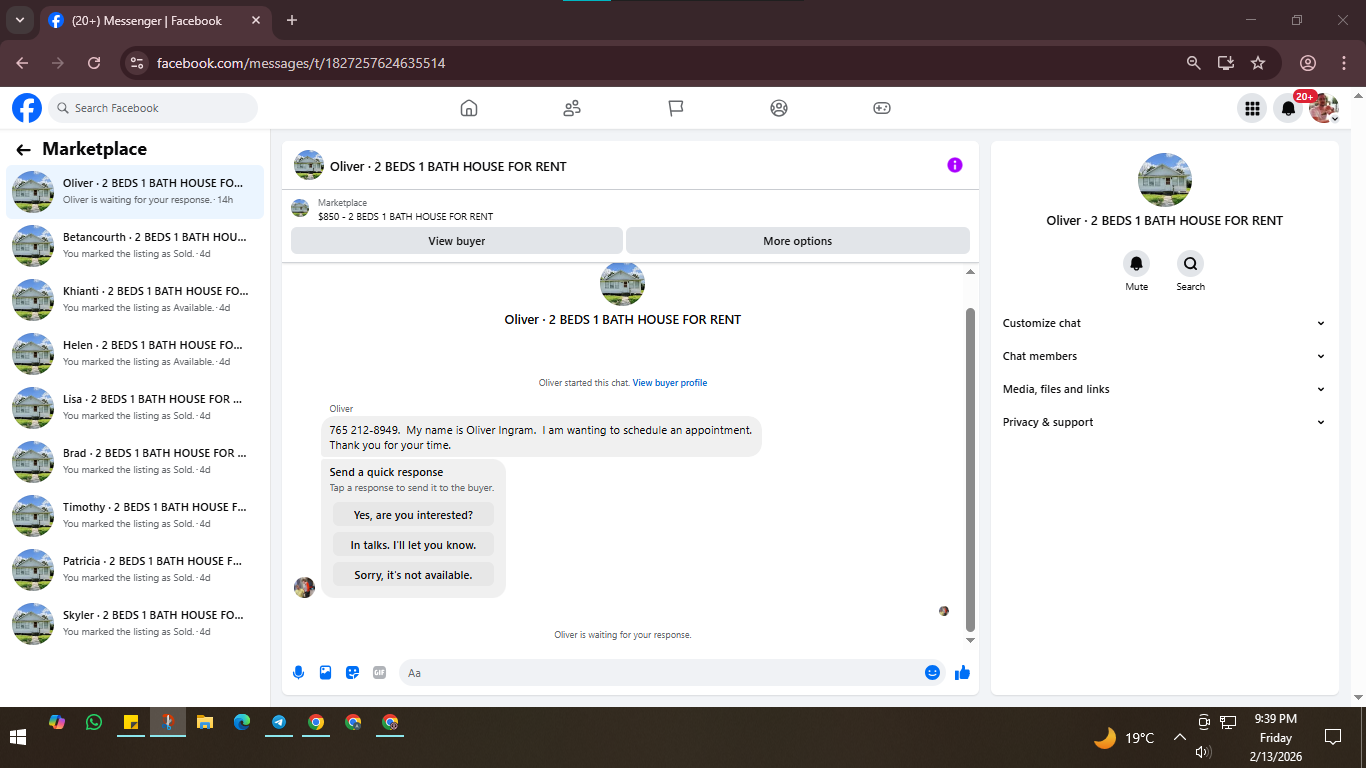Mute this chat with the bell icon

coord(1136,264)
